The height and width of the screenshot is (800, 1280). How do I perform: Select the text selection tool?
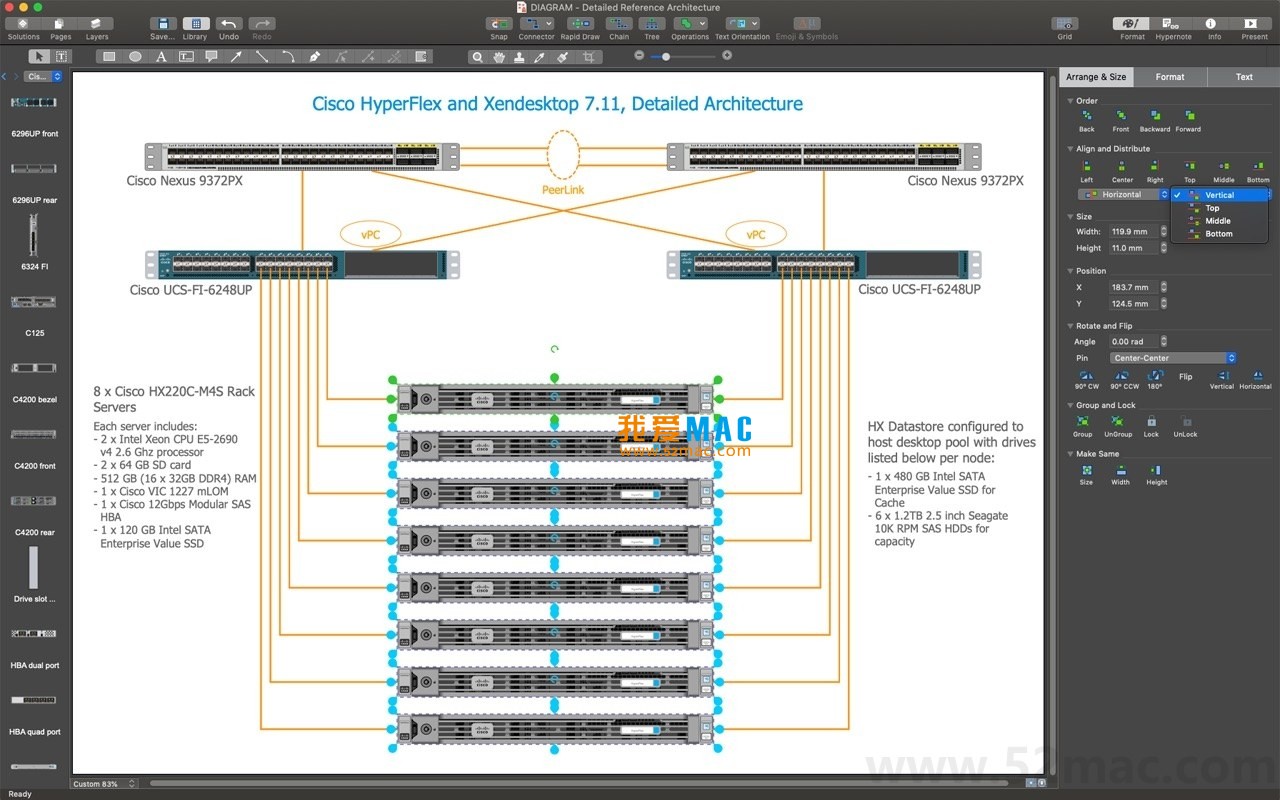point(62,57)
